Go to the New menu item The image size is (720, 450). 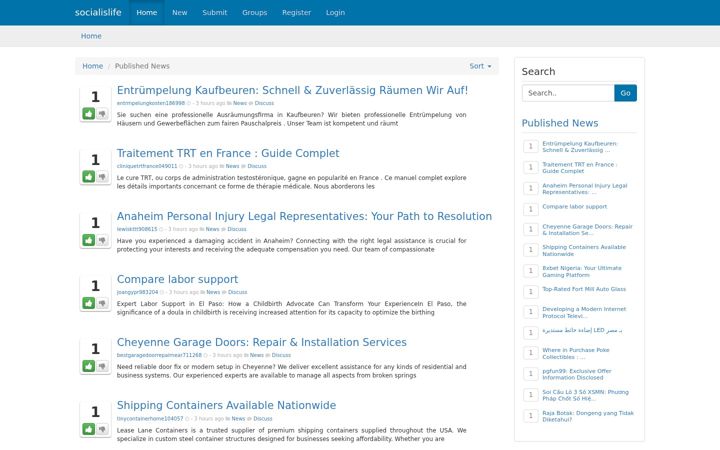[x=180, y=12]
